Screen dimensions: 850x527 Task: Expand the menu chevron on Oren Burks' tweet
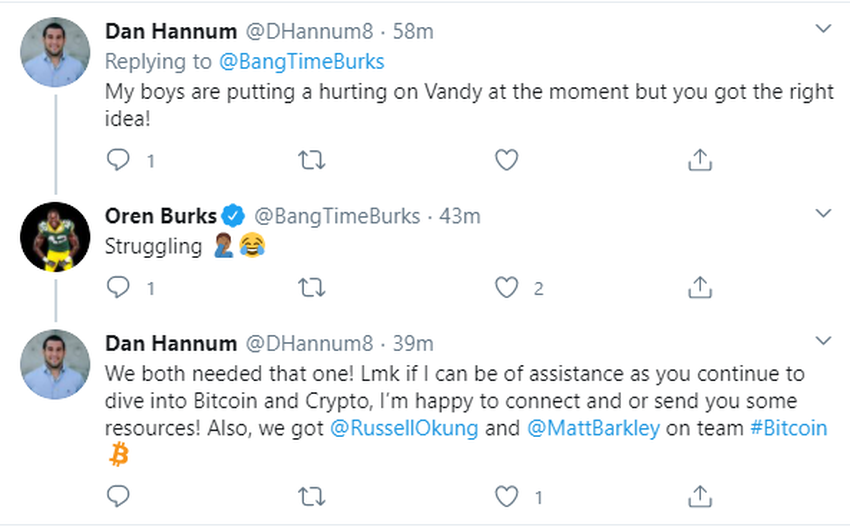click(823, 214)
